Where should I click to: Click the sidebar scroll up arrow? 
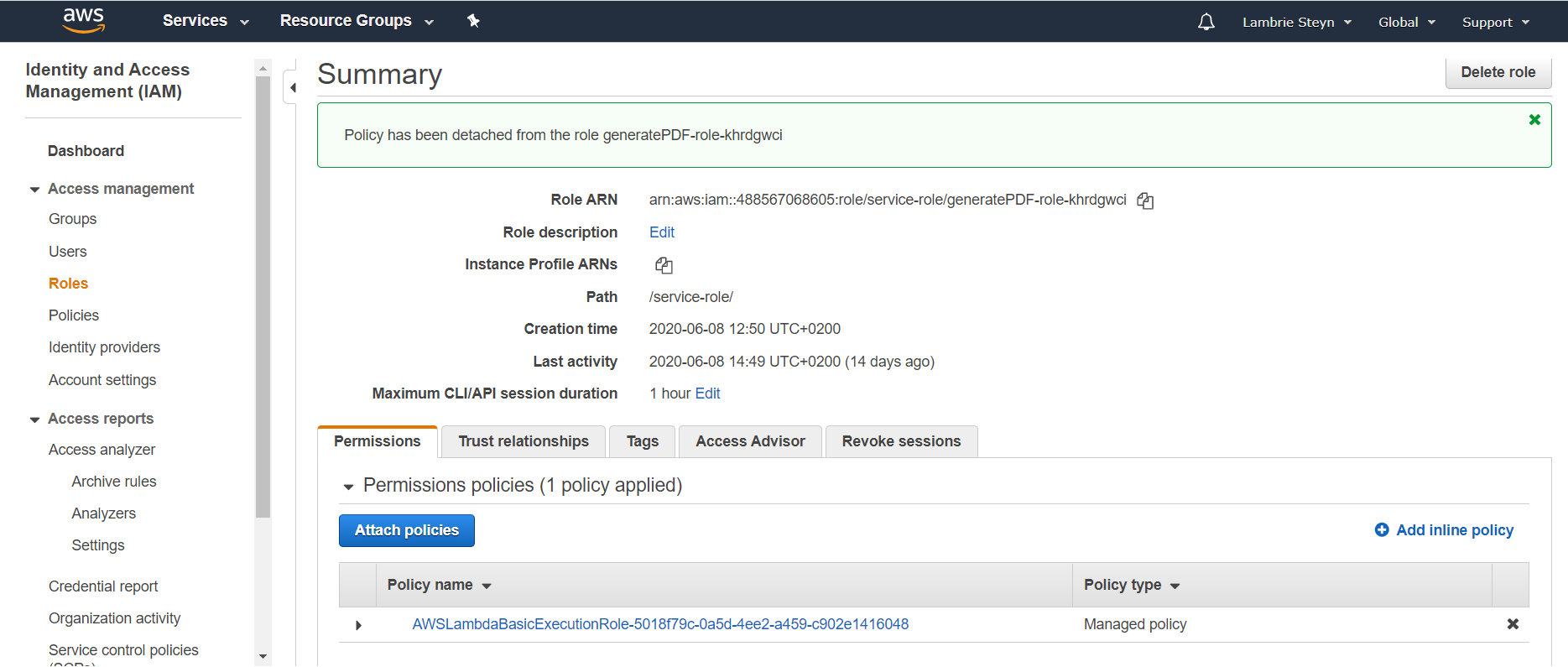[x=263, y=69]
